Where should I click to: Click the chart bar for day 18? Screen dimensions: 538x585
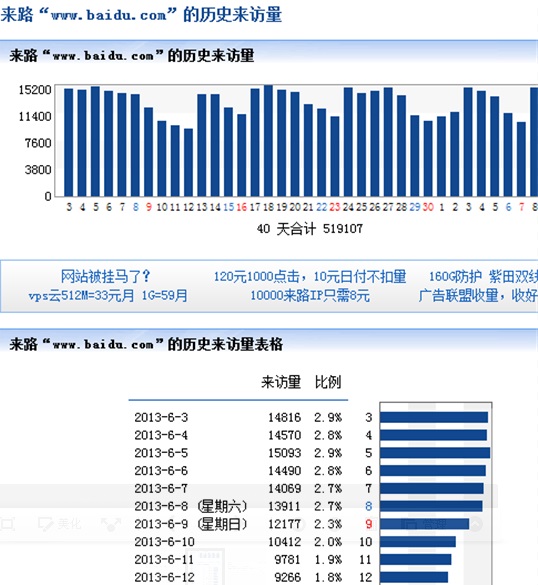(x=268, y=141)
